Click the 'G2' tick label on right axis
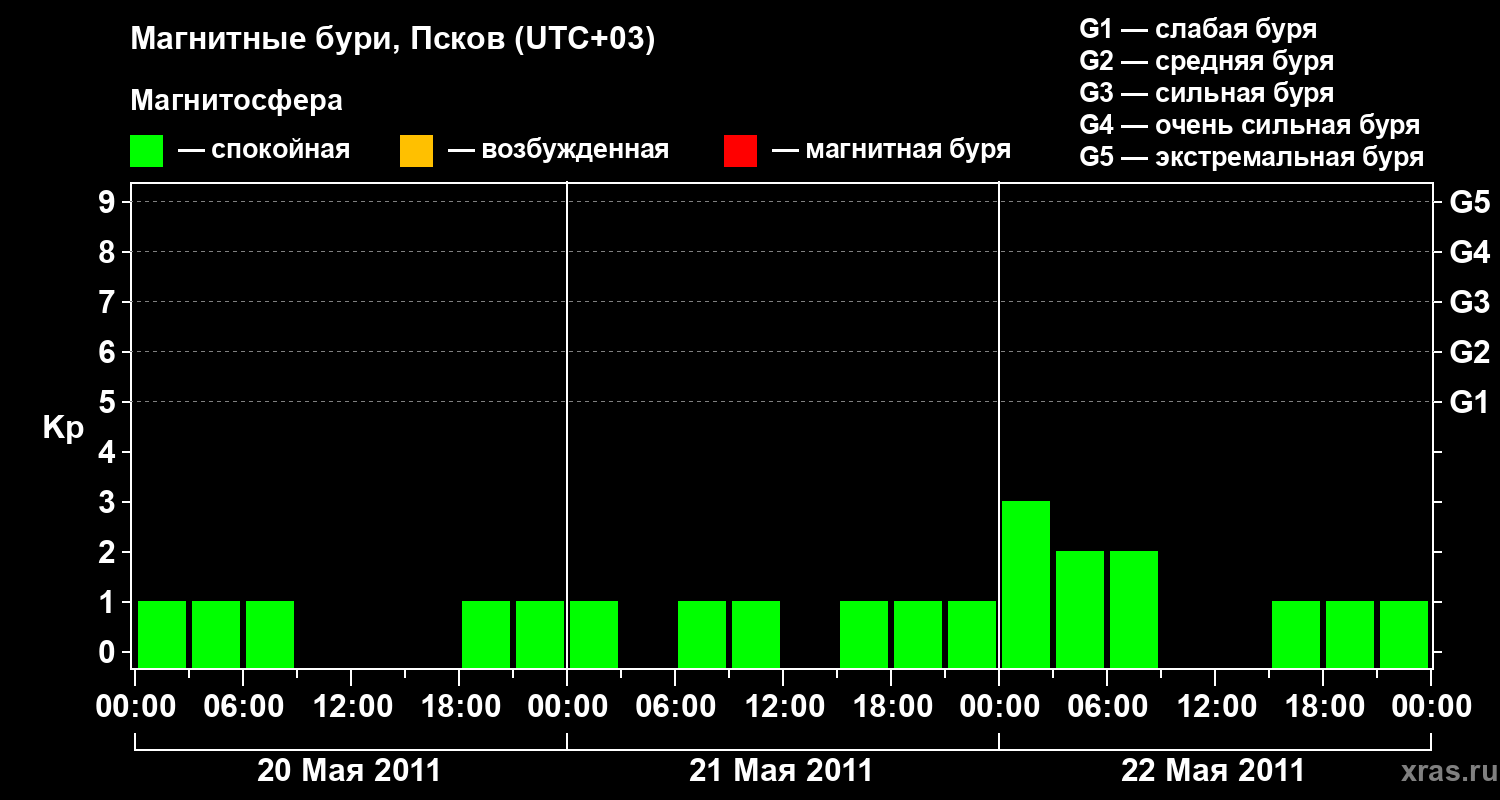This screenshot has height=800, width=1500. [x=1469, y=352]
